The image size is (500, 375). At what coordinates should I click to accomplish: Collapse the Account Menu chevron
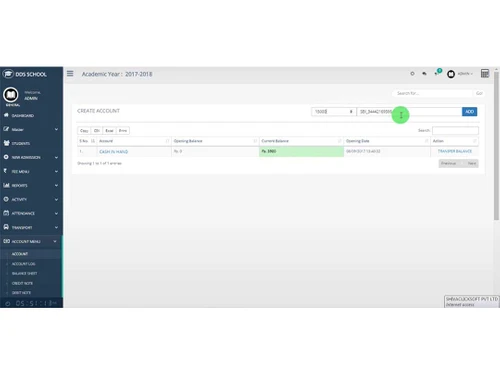(55, 241)
